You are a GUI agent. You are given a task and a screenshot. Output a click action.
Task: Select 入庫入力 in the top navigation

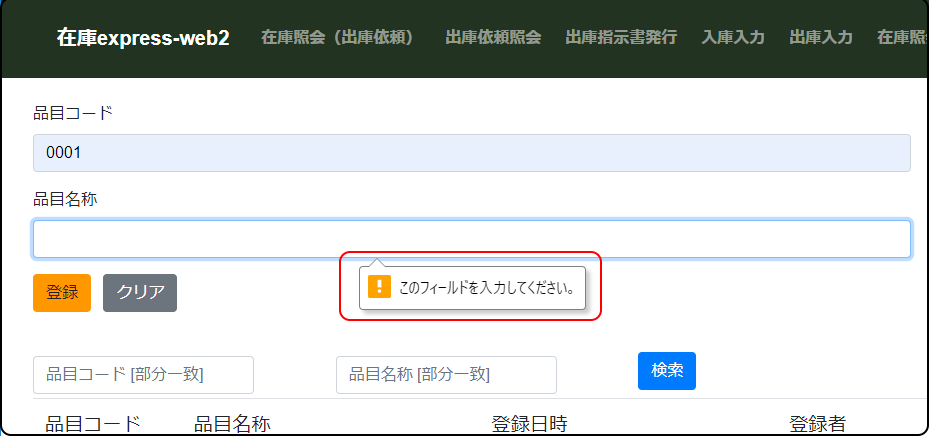coord(733,38)
